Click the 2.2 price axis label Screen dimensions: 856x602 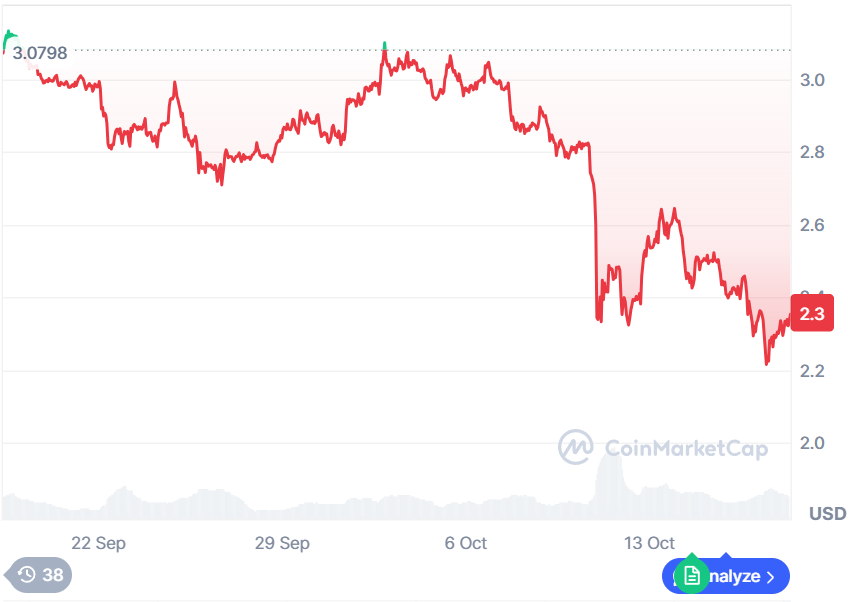[x=812, y=371]
